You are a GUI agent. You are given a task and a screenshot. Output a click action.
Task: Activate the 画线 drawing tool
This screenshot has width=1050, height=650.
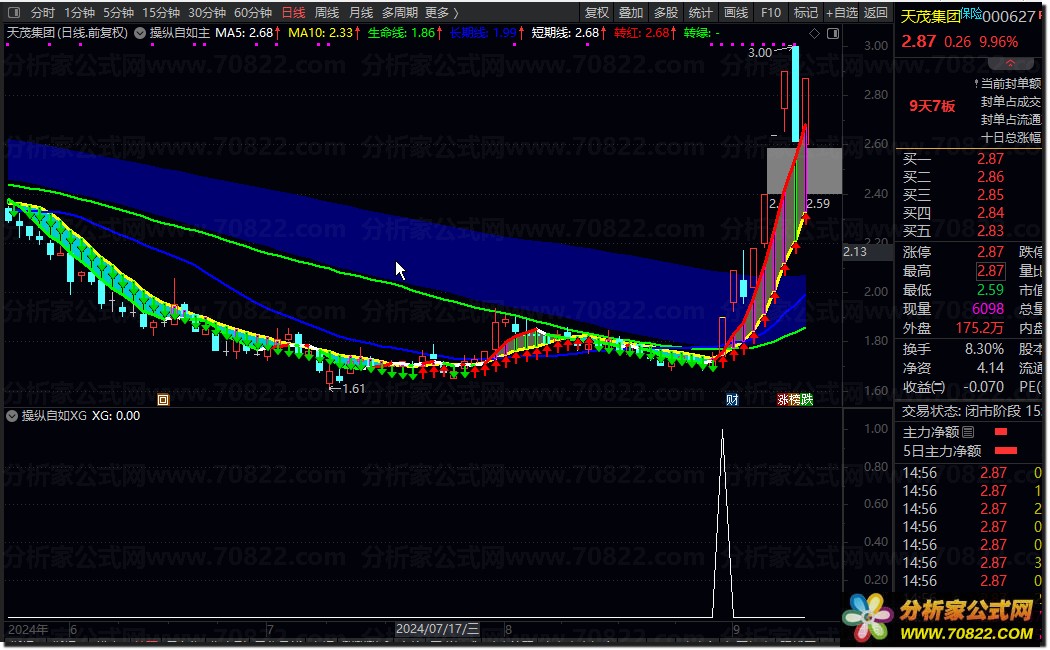(x=735, y=12)
